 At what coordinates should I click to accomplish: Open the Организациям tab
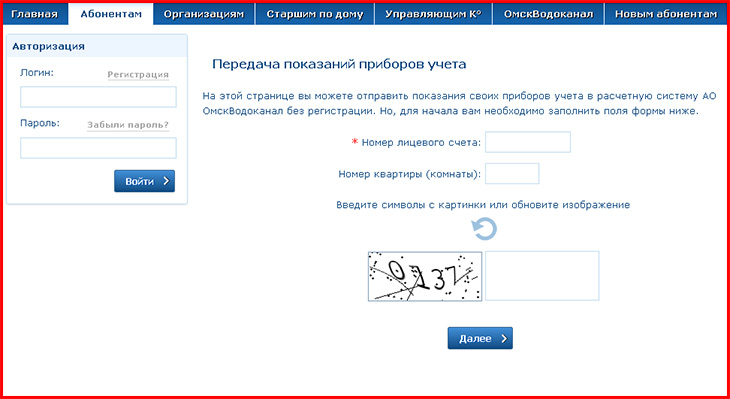(204, 14)
